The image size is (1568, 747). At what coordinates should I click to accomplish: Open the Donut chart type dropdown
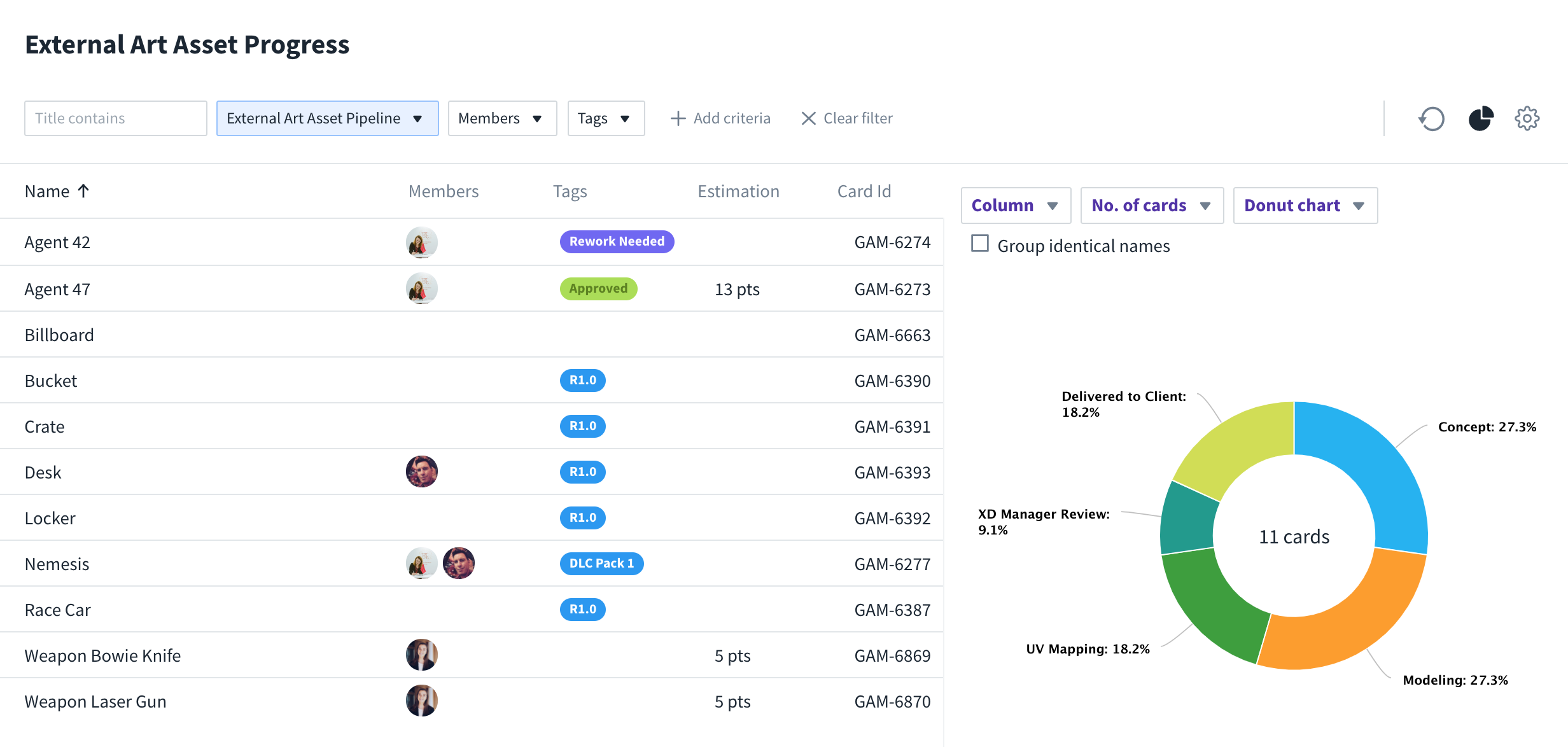click(1305, 206)
